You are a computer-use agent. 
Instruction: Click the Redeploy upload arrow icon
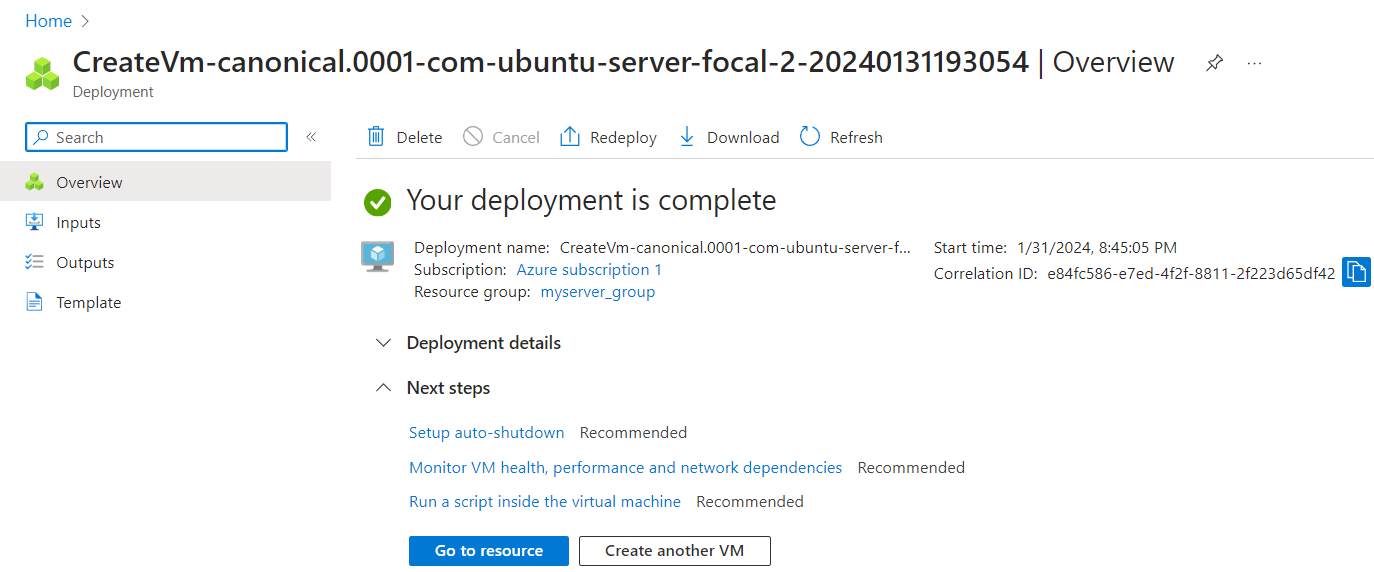coord(570,137)
